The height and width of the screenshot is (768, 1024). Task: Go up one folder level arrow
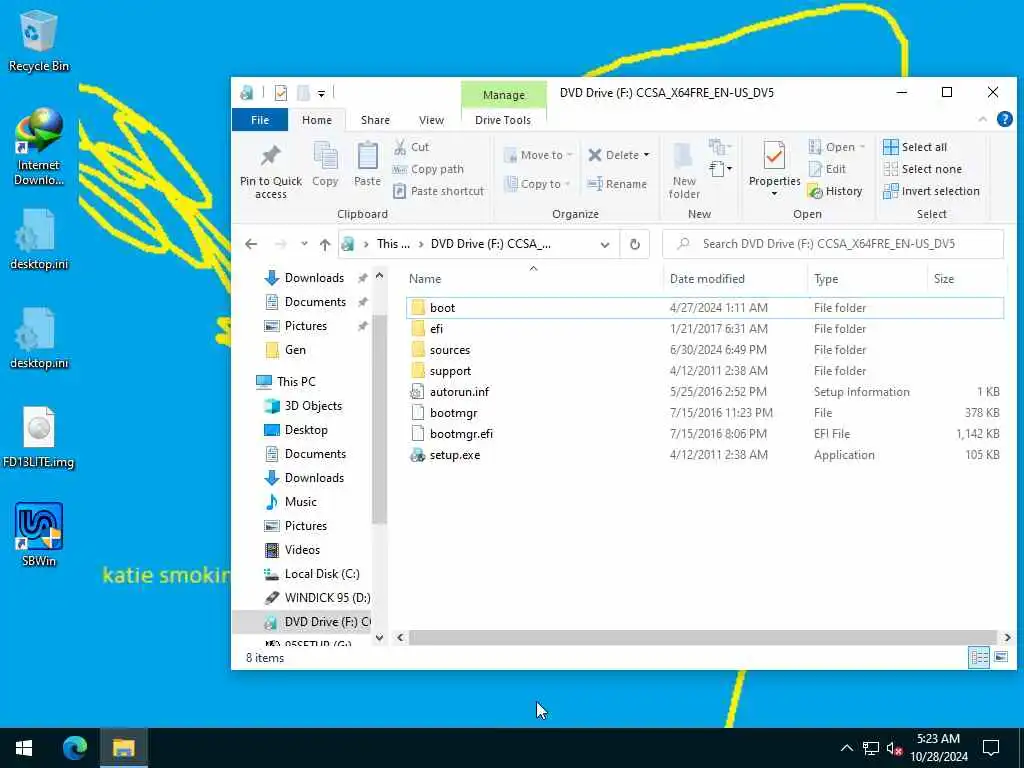pos(325,244)
